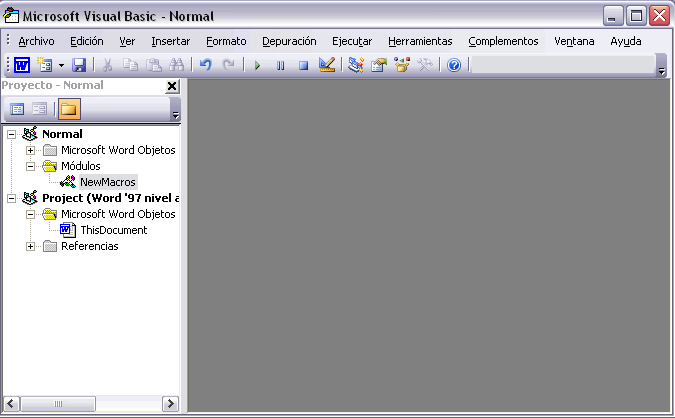Pause execution with the Break icon

click(280, 65)
